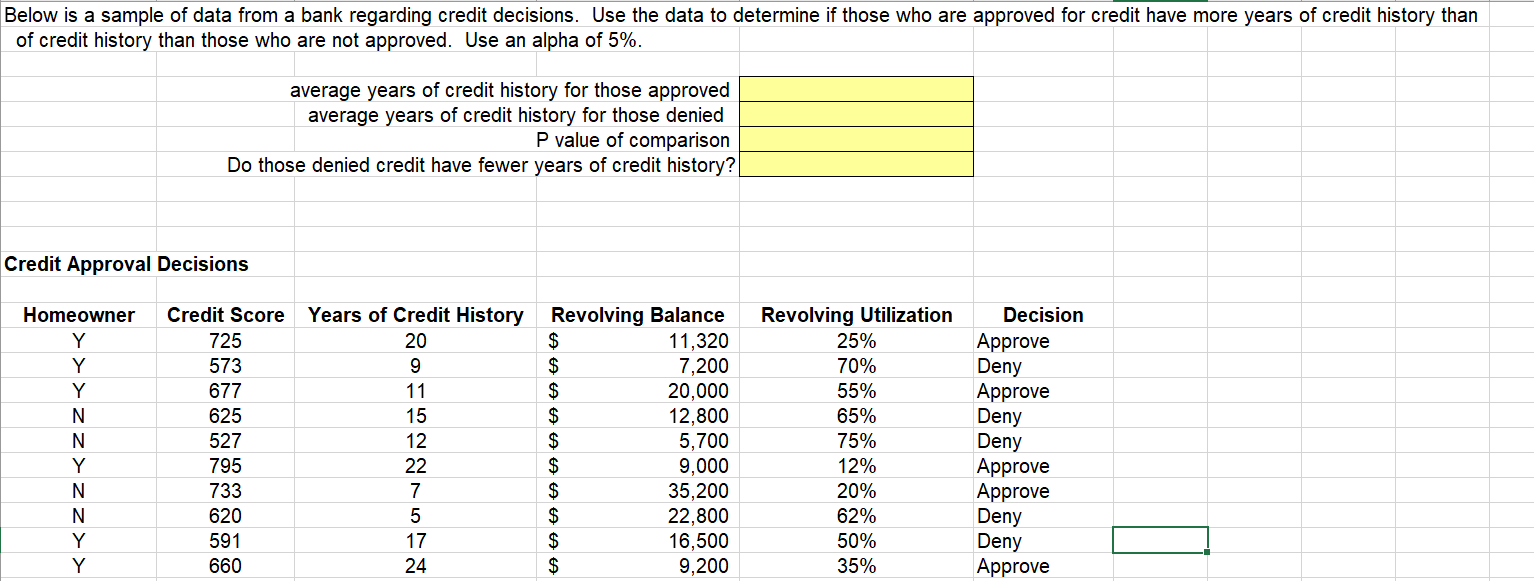Image resolution: width=1534 pixels, height=581 pixels.
Task: Select the Approve decision in the 733 row
Action: [x=1043, y=491]
